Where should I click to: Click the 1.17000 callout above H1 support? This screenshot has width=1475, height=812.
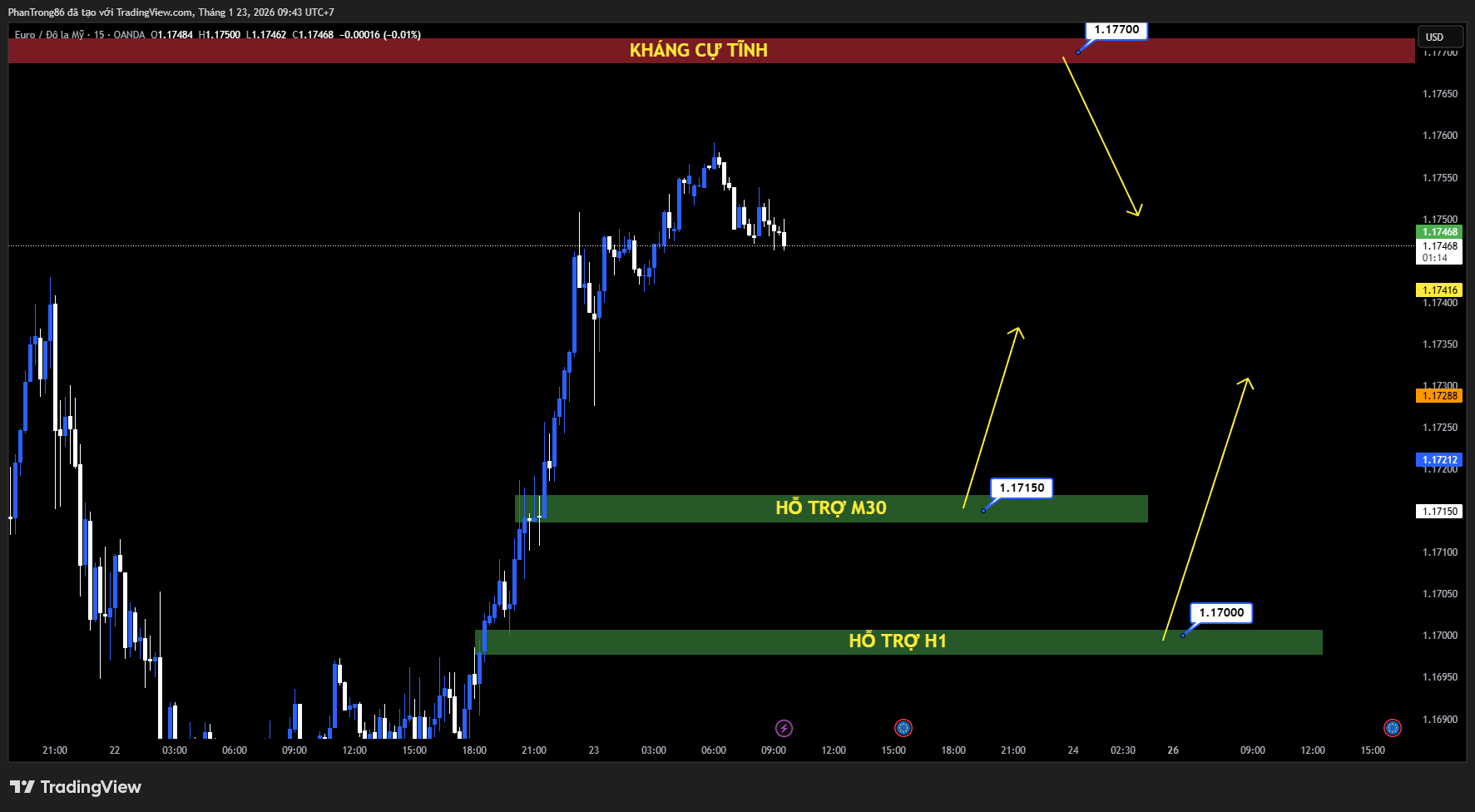pyautogui.click(x=1221, y=613)
